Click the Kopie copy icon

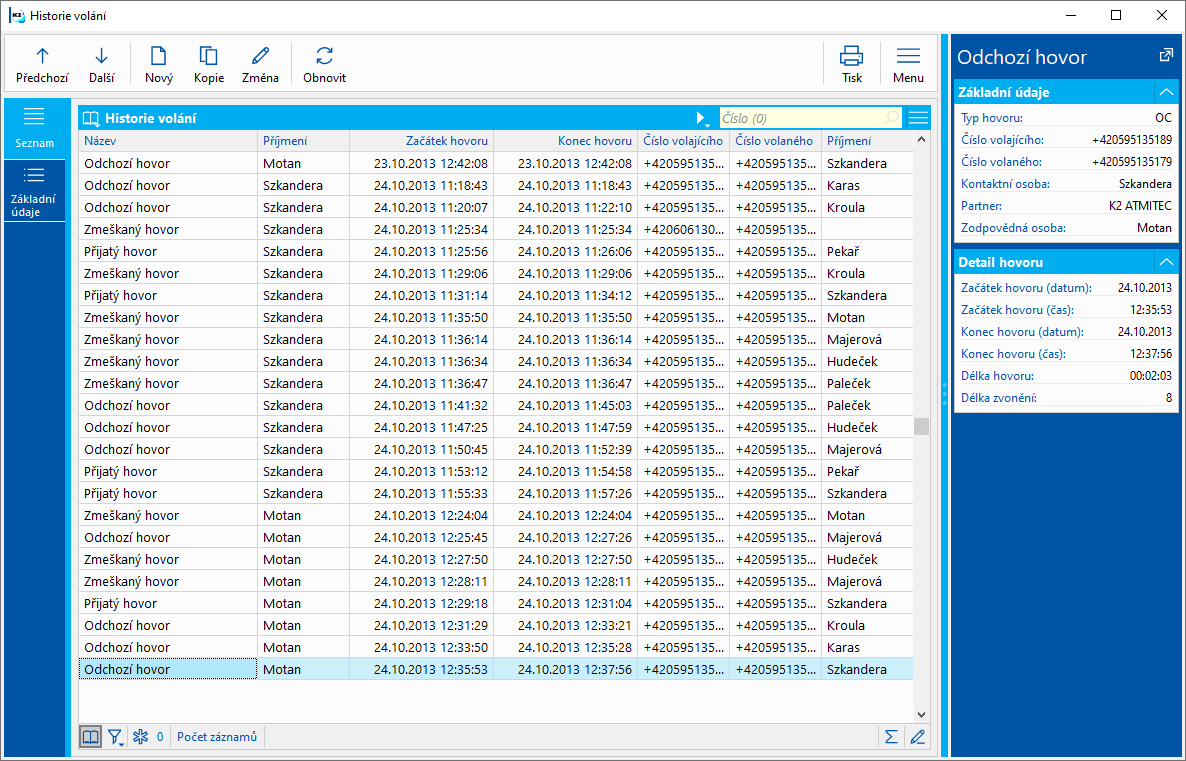[x=208, y=57]
